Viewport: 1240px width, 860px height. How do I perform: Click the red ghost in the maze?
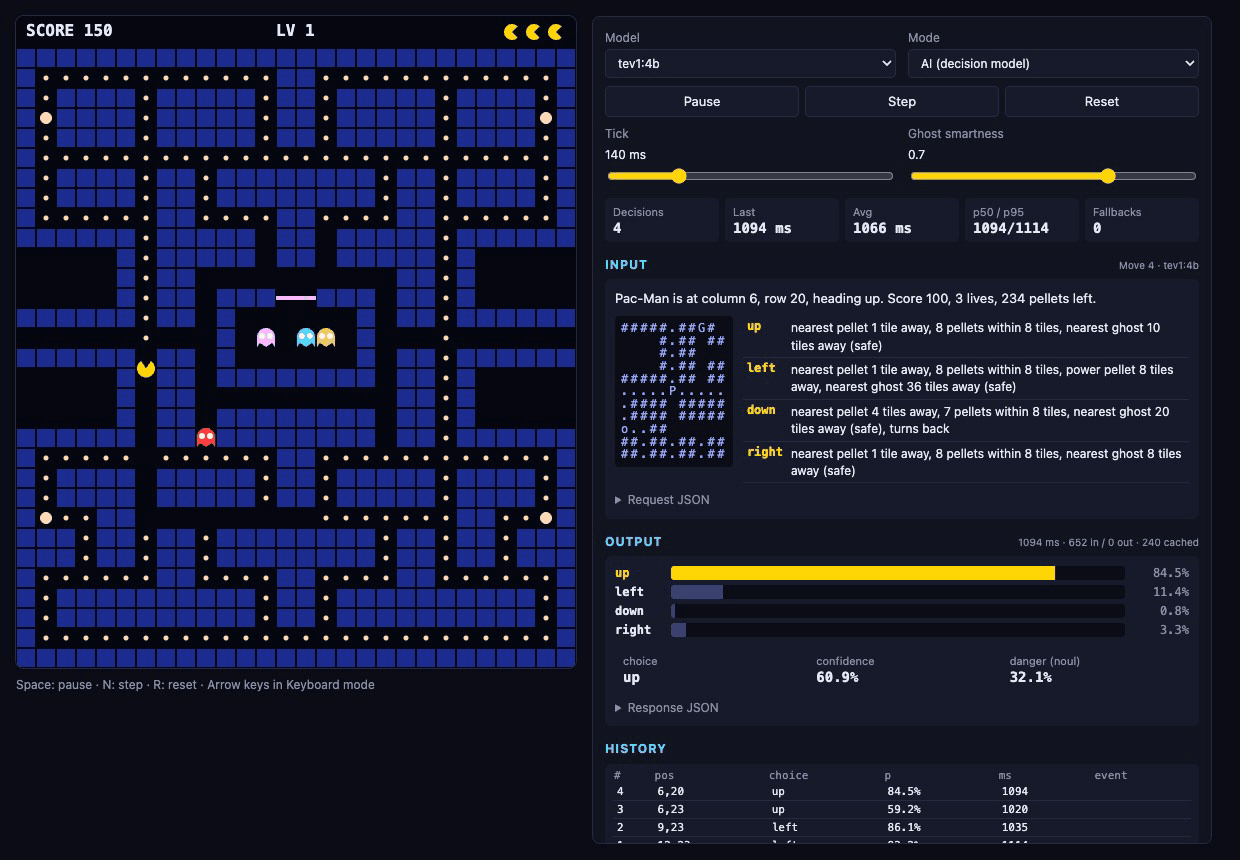(206, 437)
